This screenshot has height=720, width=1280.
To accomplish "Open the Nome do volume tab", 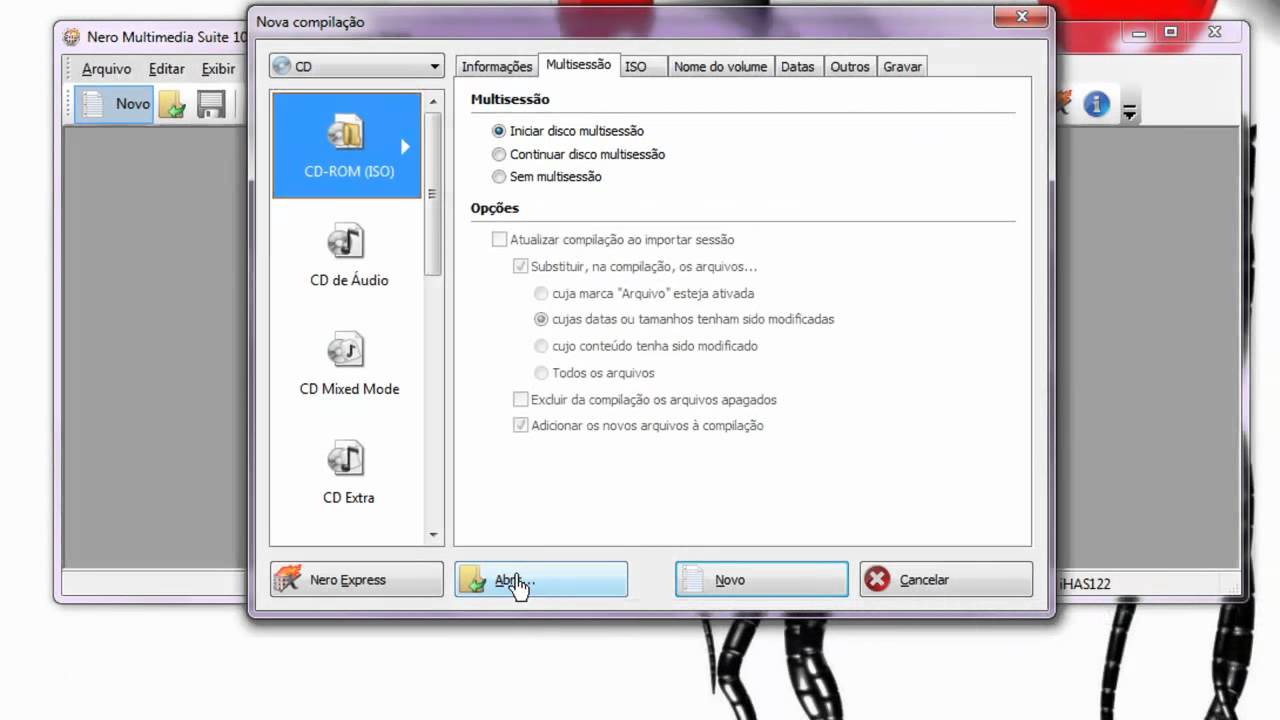I will 720,67.
